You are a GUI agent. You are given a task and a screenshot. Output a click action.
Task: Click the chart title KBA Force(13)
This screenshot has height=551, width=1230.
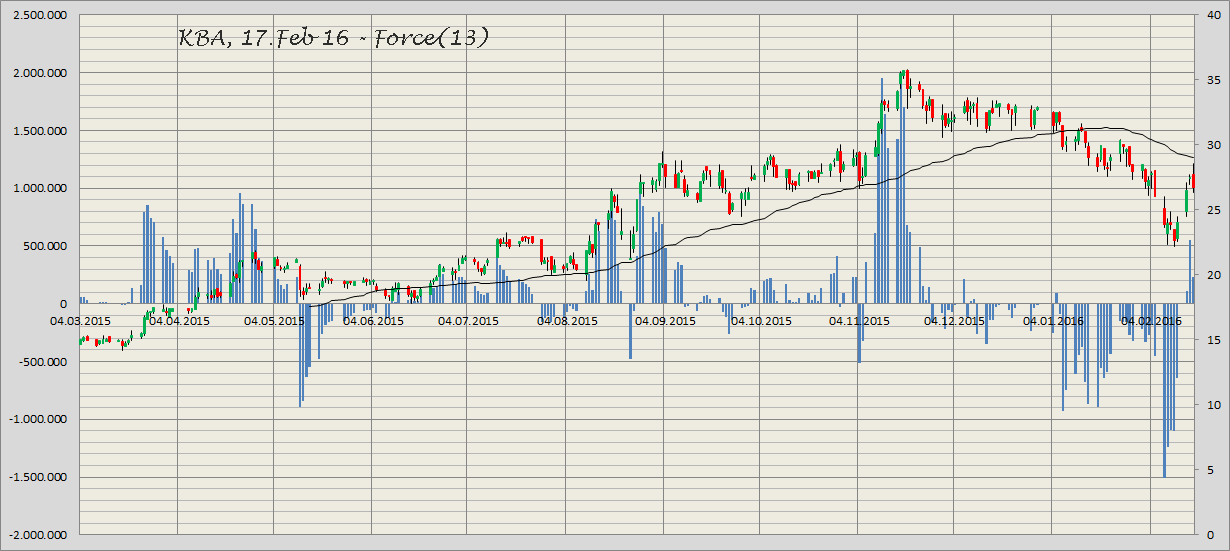point(333,39)
